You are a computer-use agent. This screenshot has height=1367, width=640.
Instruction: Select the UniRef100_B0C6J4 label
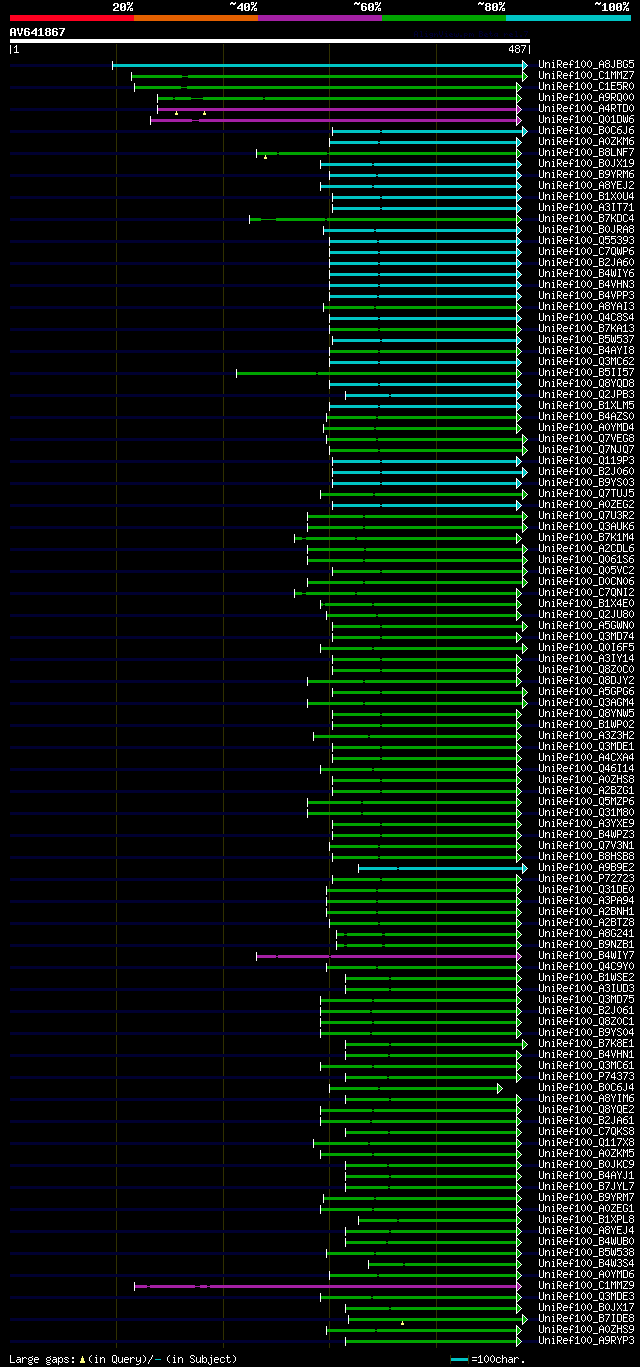[586, 1088]
